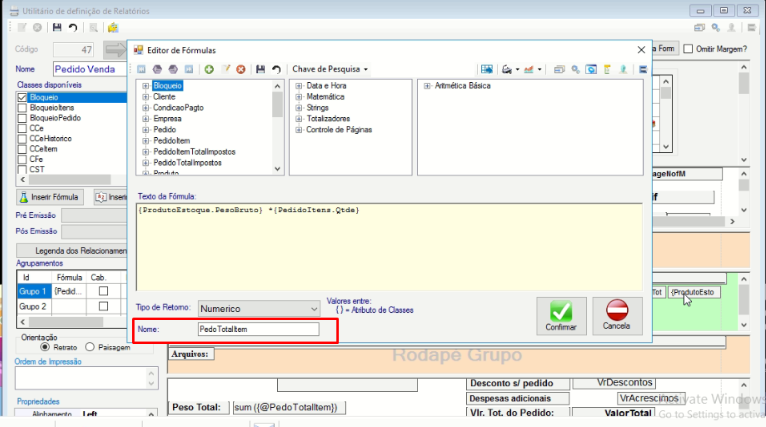Expand the Matemática function group

click(298, 97)
